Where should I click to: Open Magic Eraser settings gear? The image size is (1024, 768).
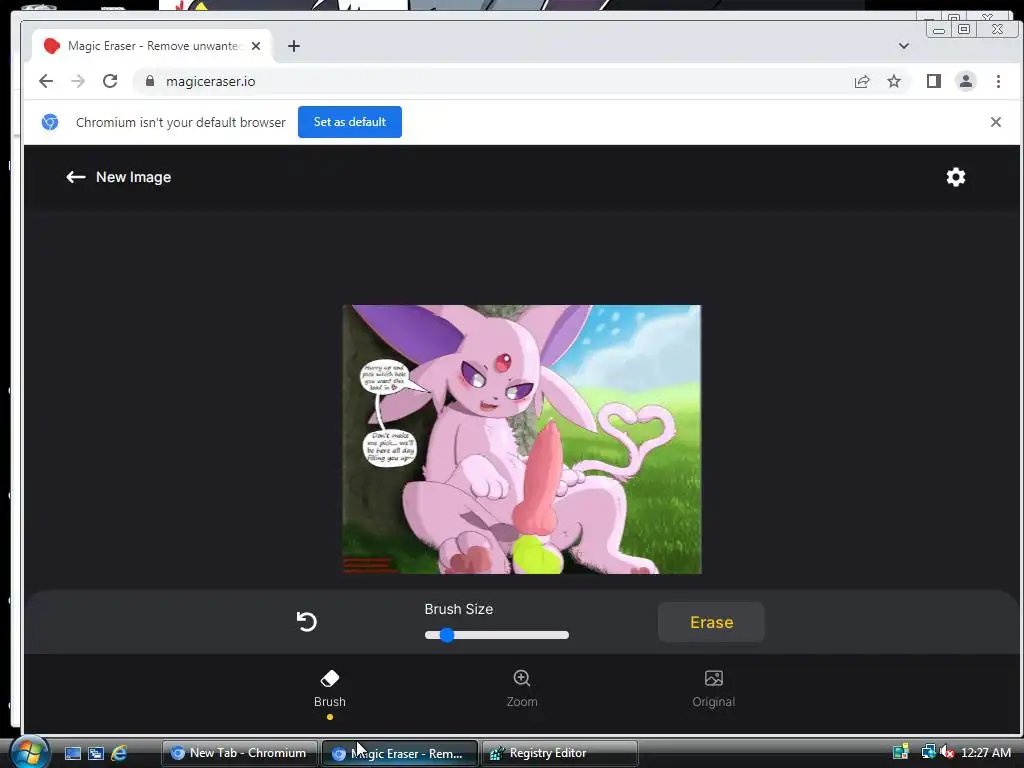click(x=955, y=177)
